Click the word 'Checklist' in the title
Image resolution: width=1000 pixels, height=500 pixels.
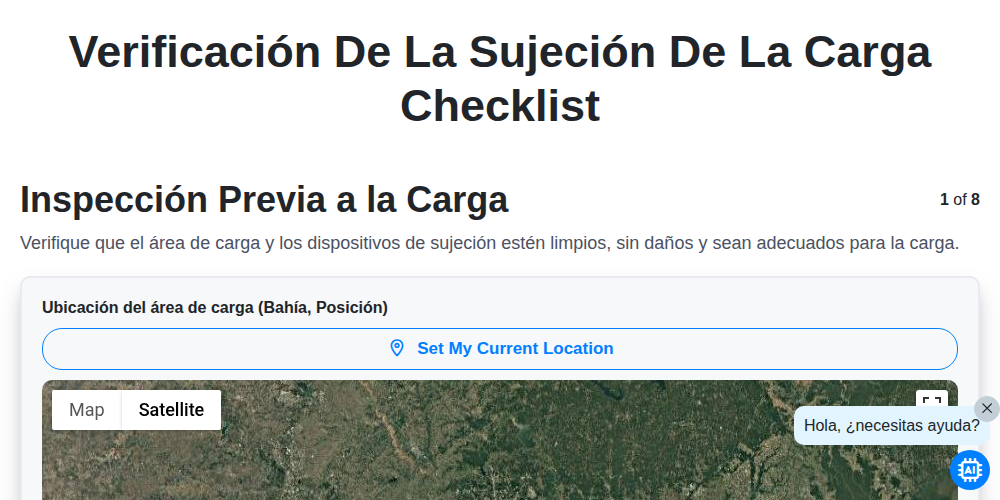[500, 105]
